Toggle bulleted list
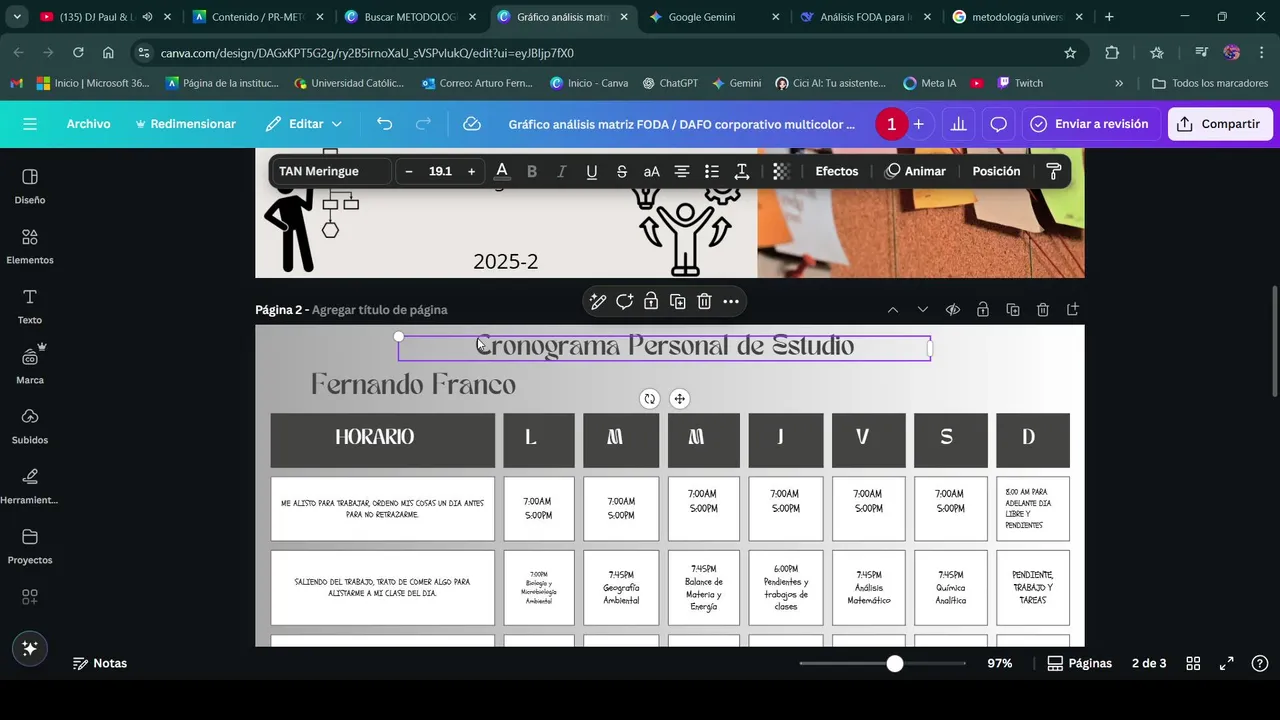 pos(712,171)
